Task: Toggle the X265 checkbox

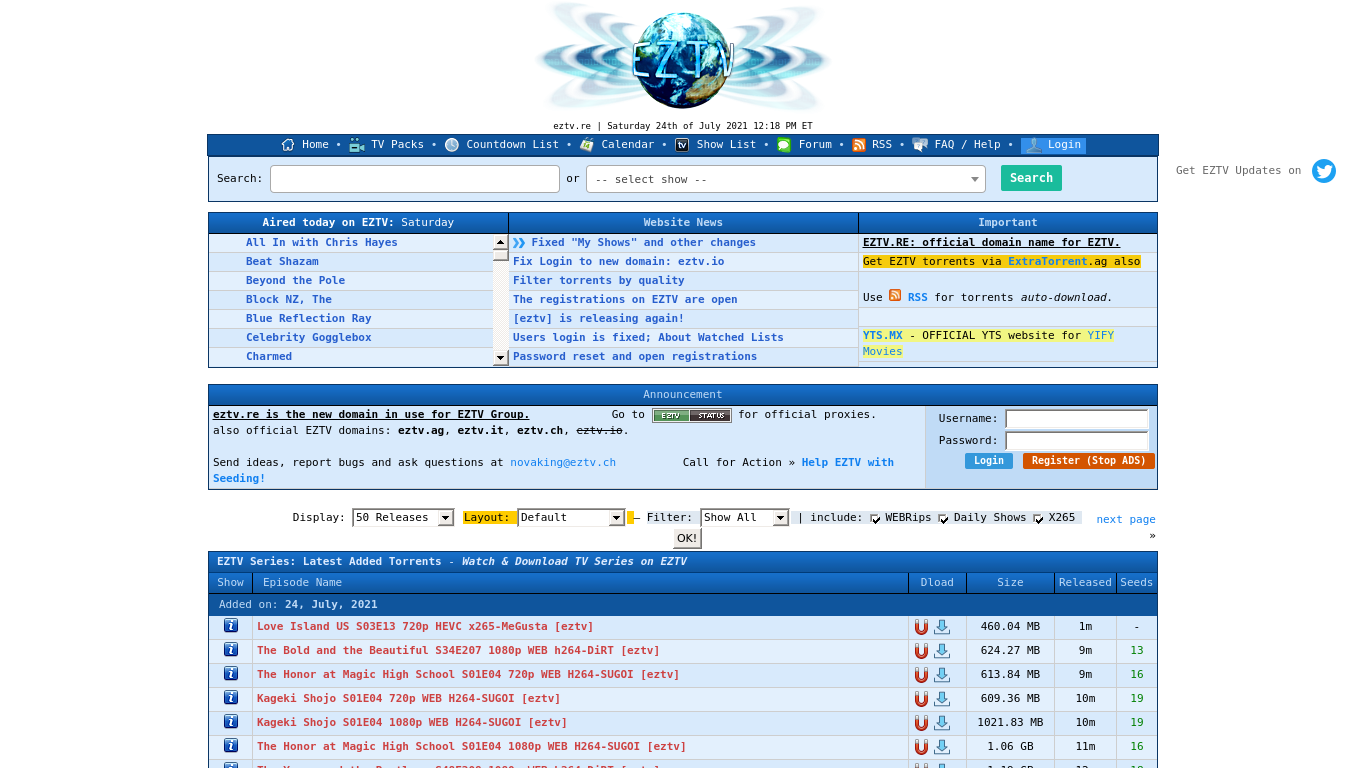Action: tap(1039, 518)
